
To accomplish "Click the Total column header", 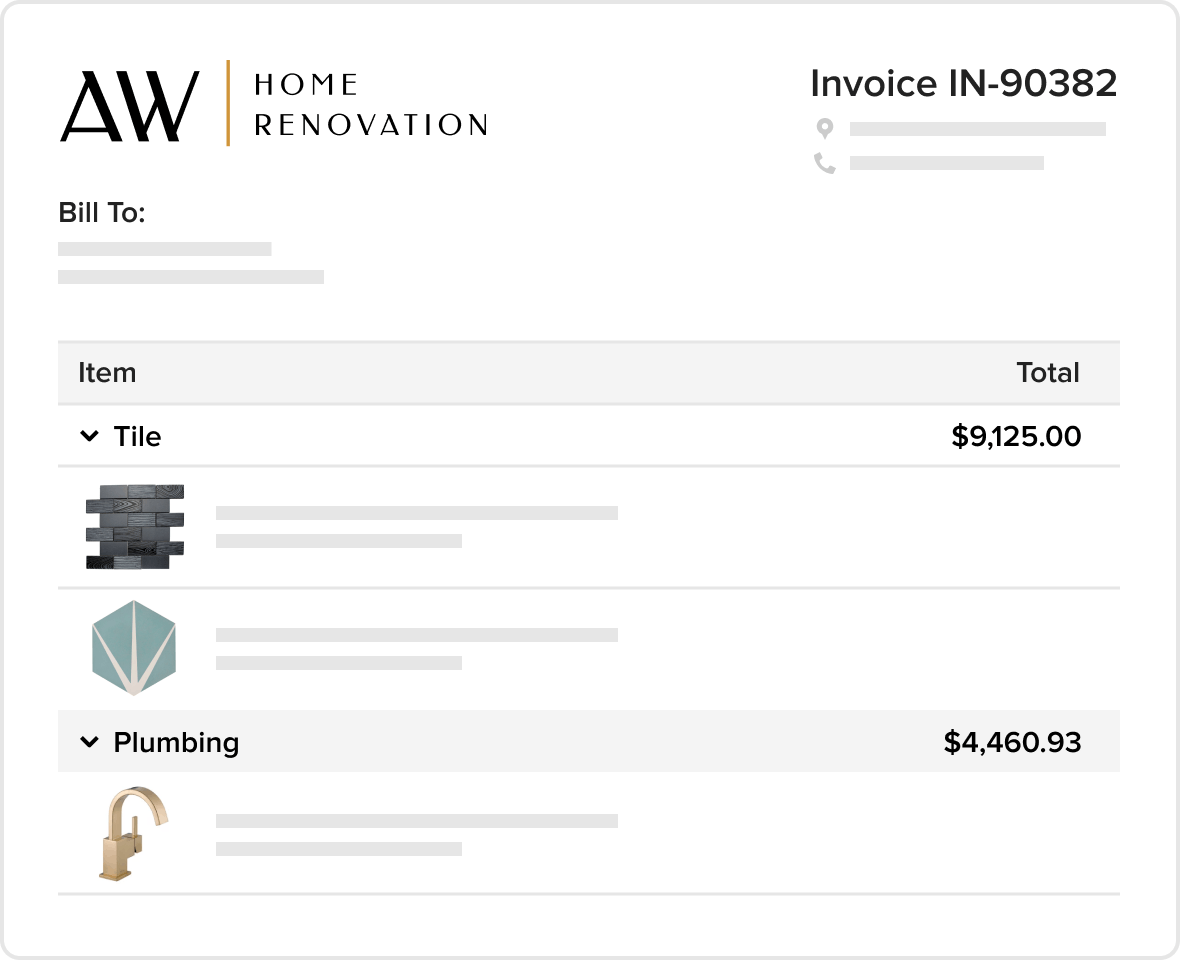I will 1048,372.
